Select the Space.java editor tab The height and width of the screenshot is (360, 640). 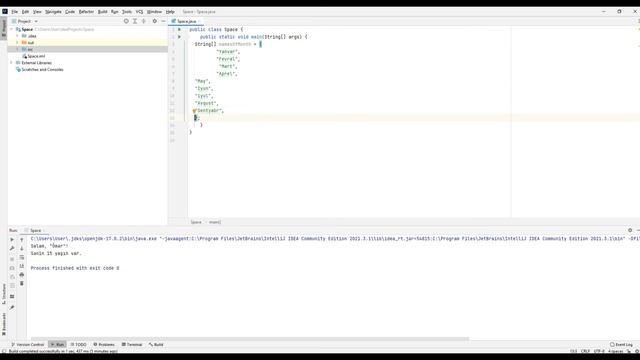click(186, 21)
